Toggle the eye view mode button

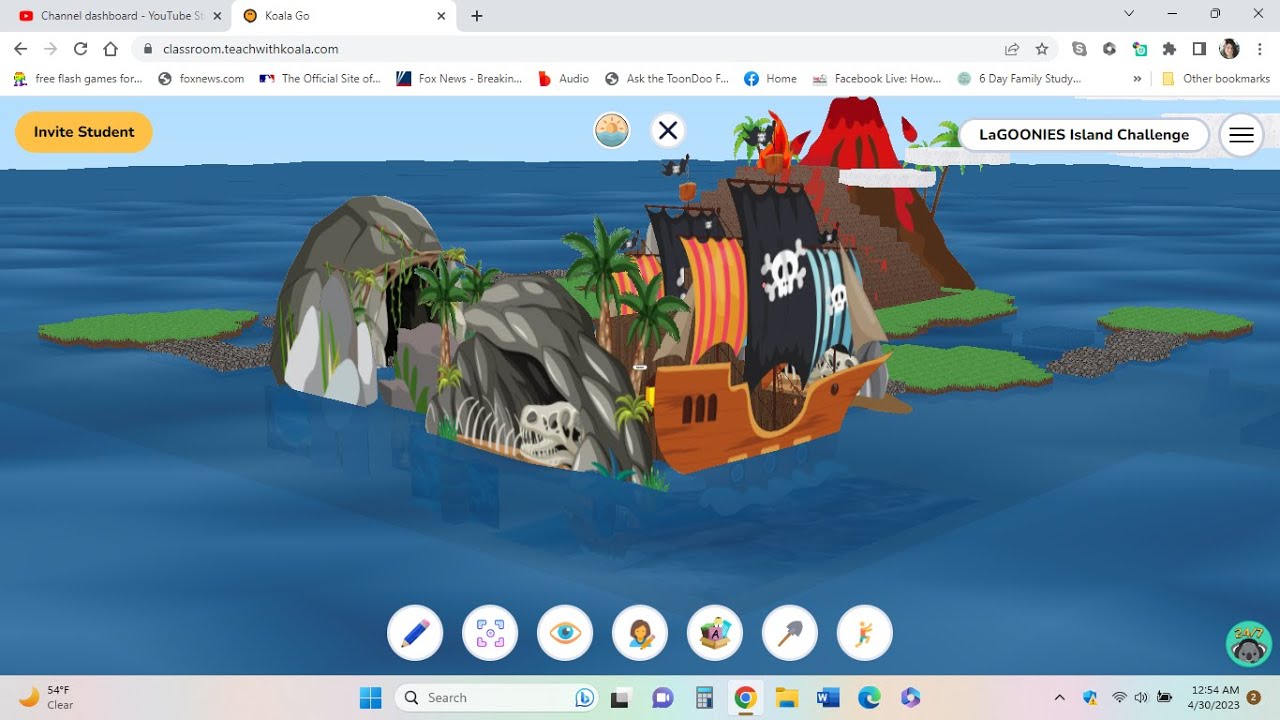coord(565,633)
